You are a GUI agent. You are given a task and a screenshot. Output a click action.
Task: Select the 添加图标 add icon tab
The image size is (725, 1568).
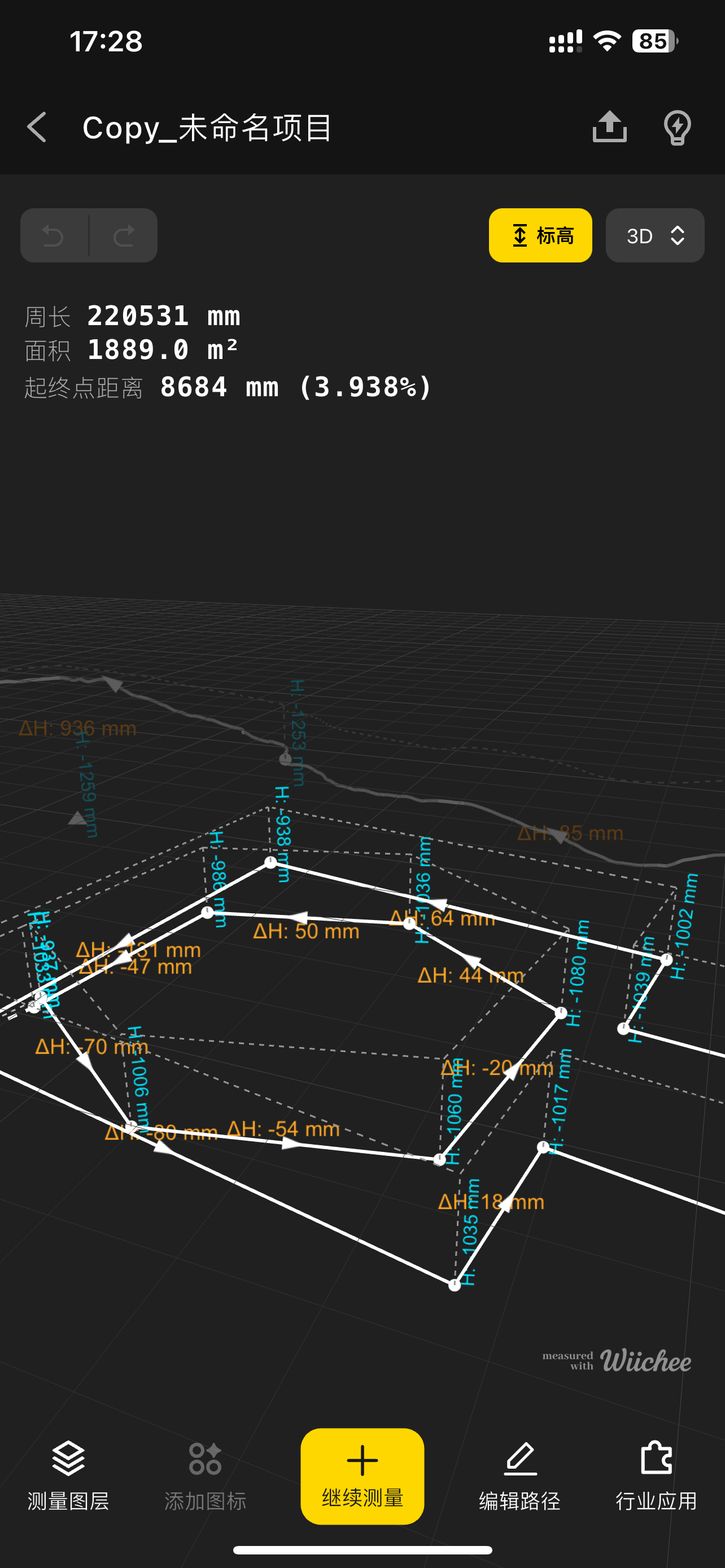coord(205,1476)
